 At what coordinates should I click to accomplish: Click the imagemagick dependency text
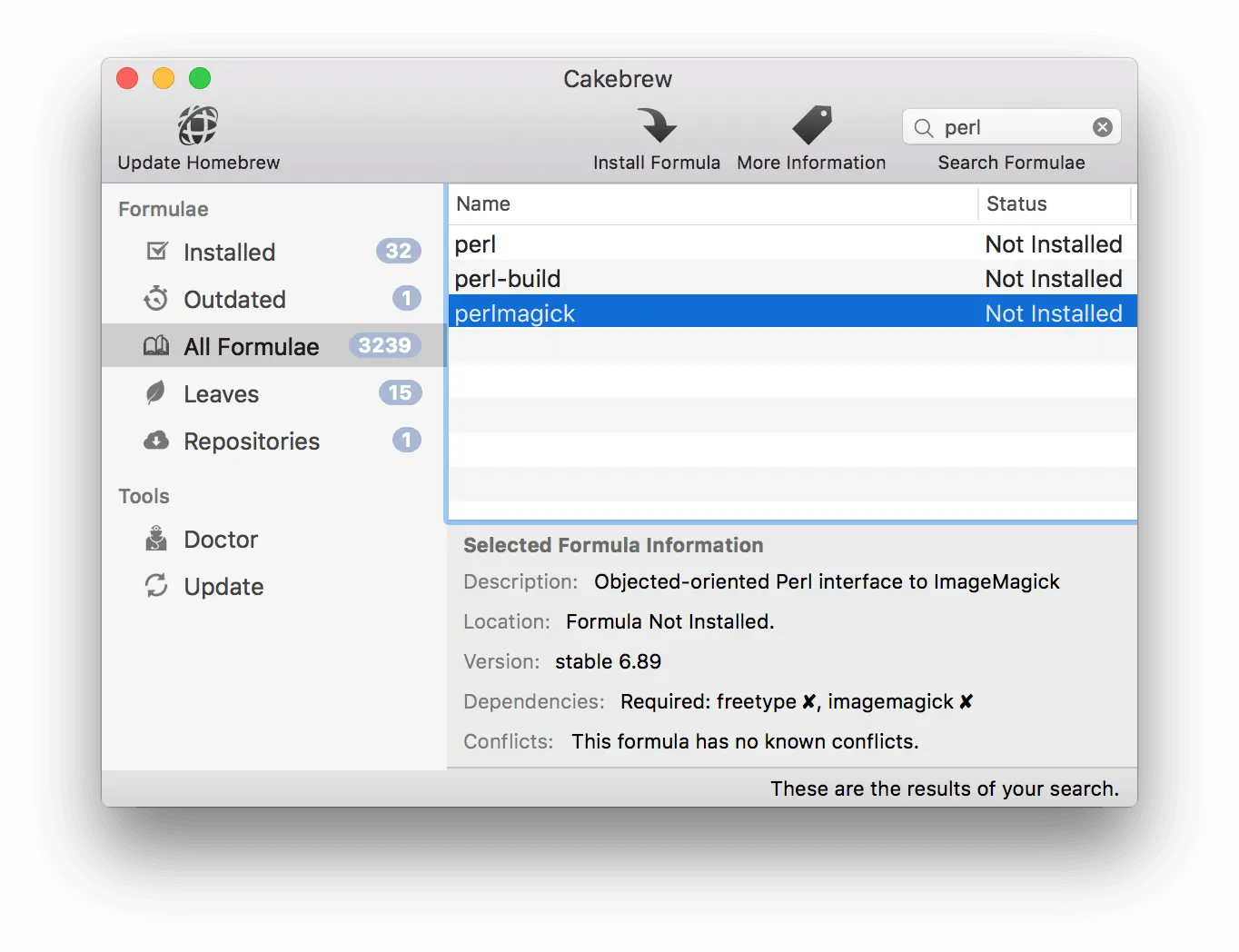pos(890,701)
